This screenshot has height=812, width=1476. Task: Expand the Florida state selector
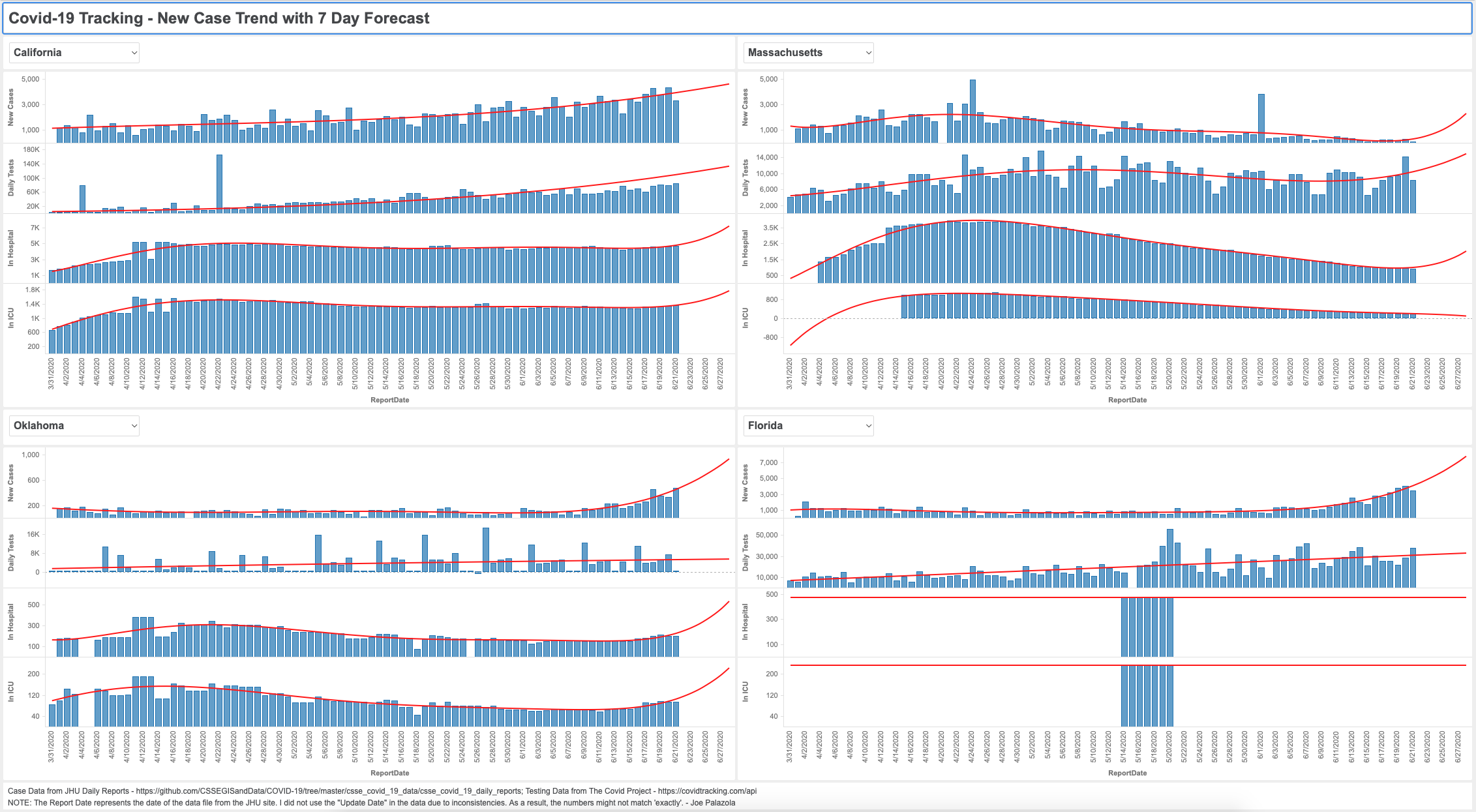click(808, 426)
